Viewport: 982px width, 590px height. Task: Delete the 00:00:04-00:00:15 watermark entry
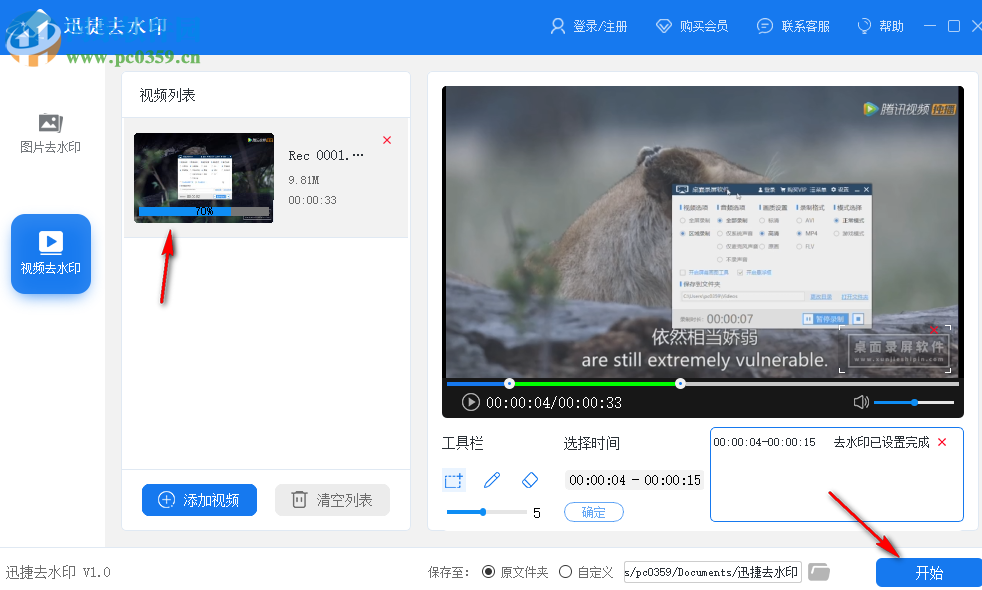pos(940,441)
